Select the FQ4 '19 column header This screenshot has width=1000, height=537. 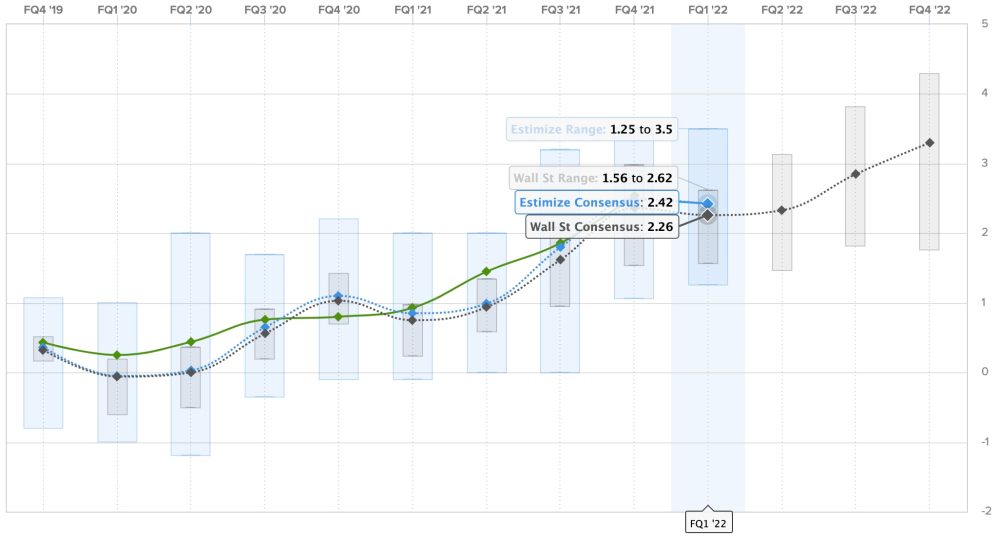pos(43,9)
